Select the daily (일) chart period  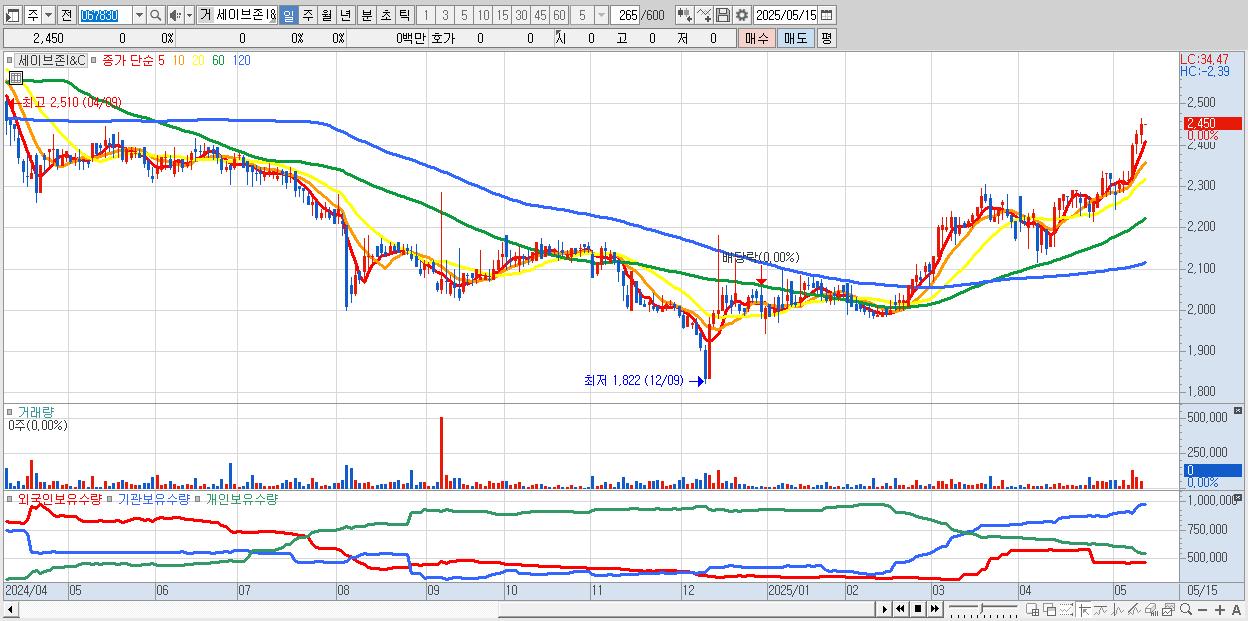(289, 15)
